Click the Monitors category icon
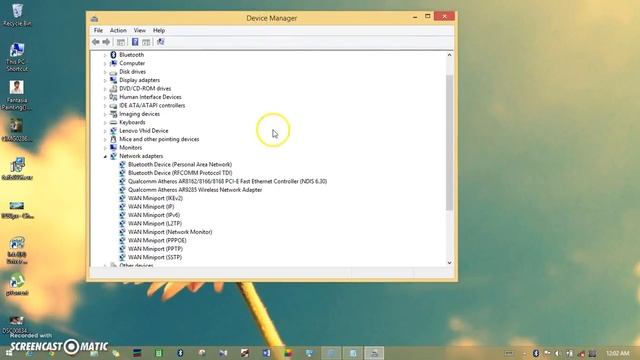640x360 pixels. (113, 148)
